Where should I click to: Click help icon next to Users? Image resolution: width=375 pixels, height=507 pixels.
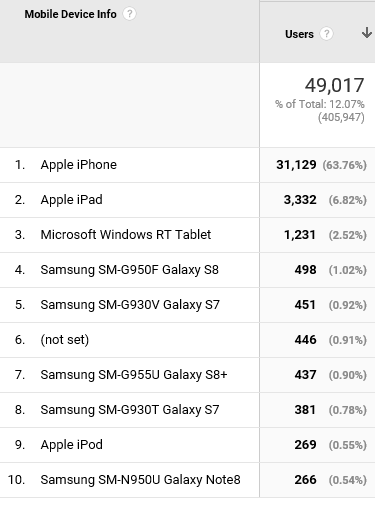(x=326, y=34)
